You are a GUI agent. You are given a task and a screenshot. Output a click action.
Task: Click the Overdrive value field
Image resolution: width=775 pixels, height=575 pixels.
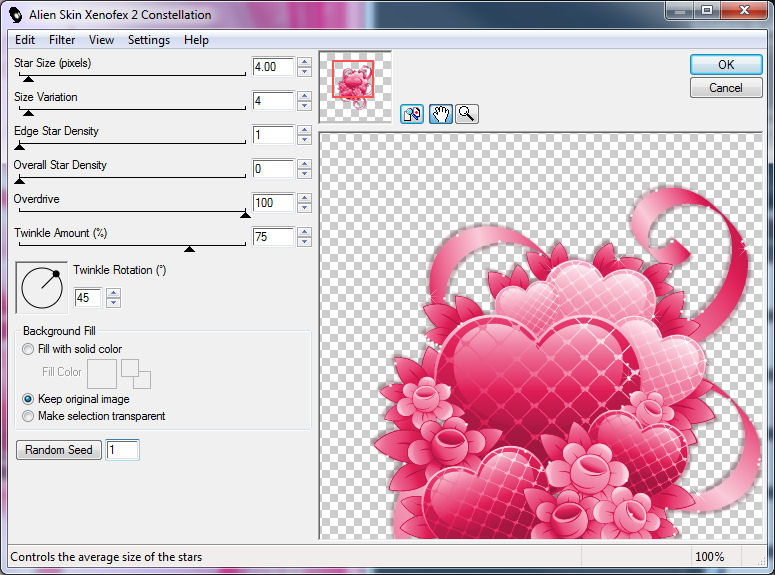click(x=273, y=203)
